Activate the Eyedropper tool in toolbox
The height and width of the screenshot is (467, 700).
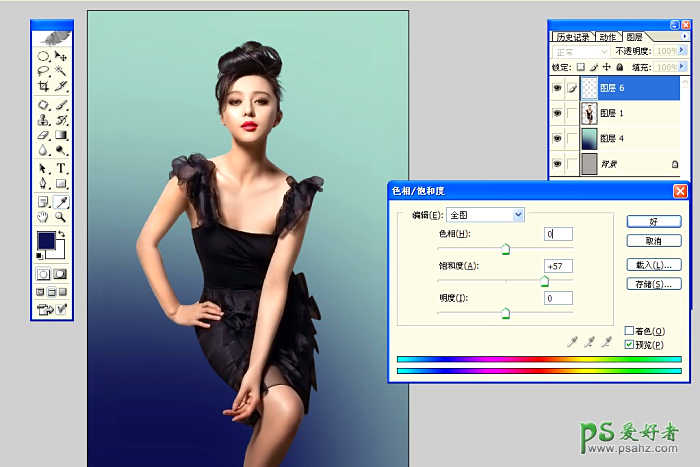(x=61, y=201)
